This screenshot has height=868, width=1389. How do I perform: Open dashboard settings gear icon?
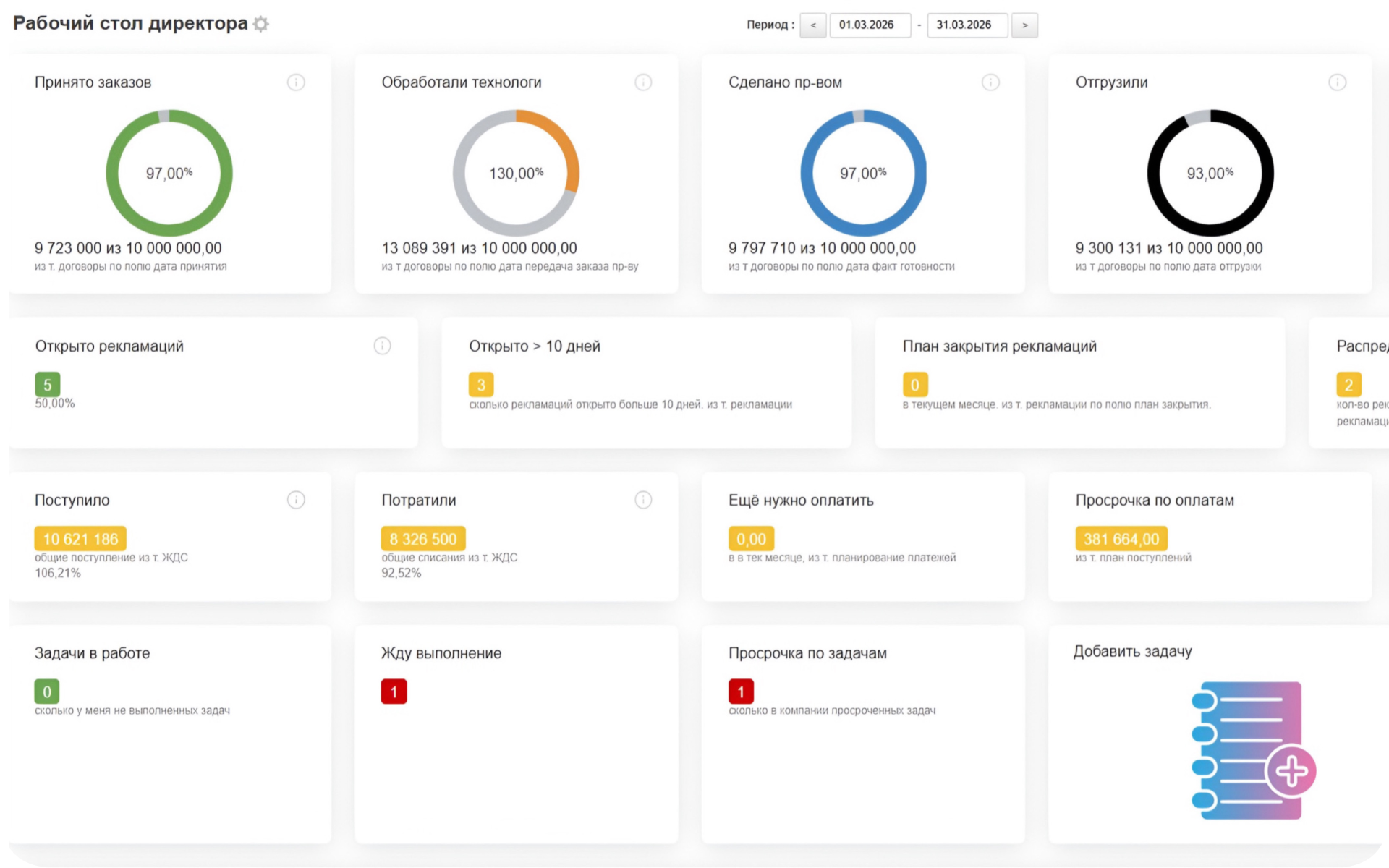[261, 24]
